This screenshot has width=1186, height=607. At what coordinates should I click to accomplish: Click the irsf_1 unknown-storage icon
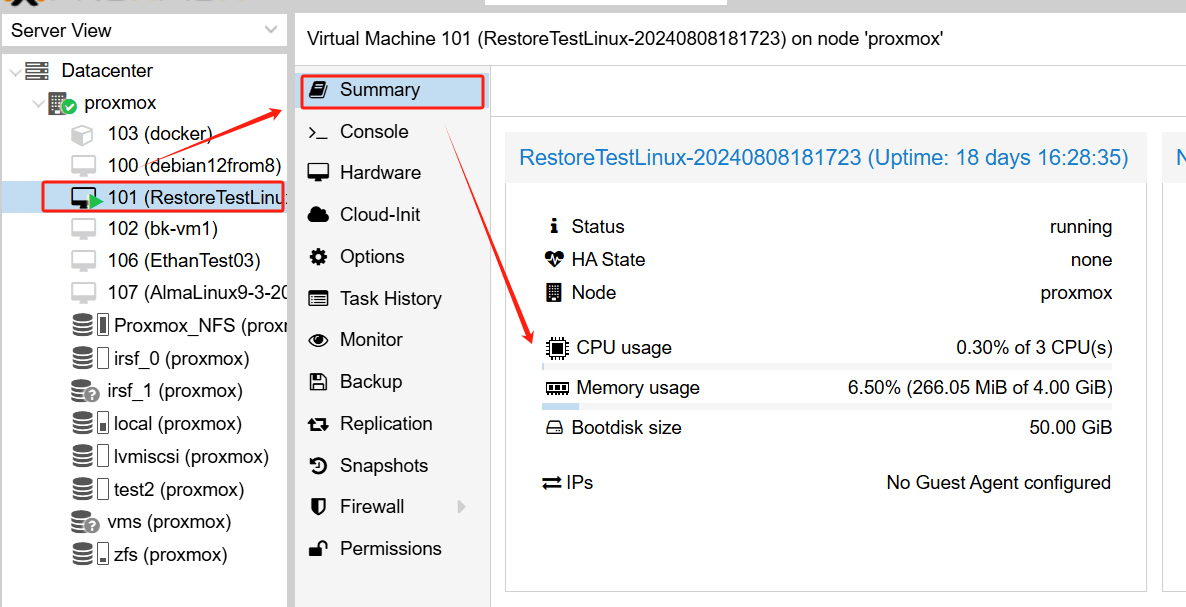(85, 392)
